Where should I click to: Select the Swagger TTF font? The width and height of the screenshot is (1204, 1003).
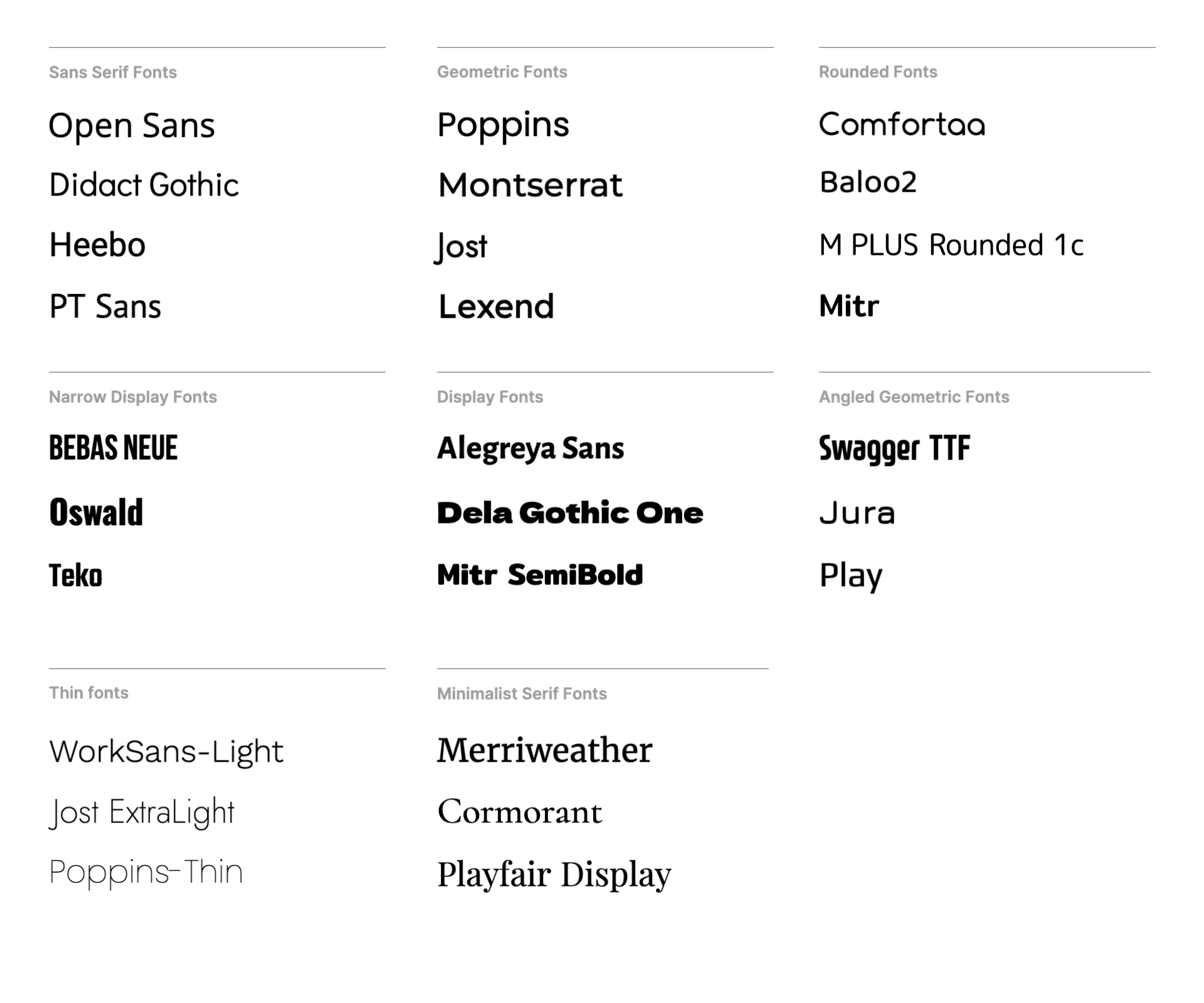coord(894,449)
